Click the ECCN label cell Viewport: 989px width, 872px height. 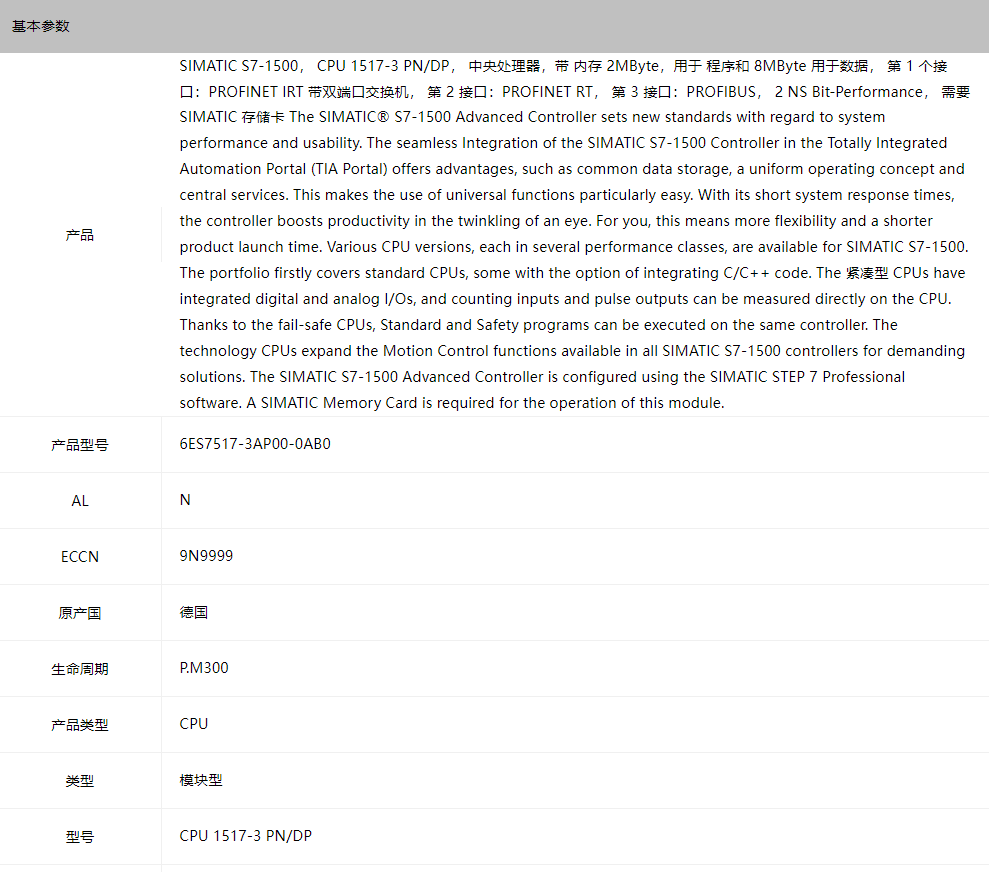point(80,557)
